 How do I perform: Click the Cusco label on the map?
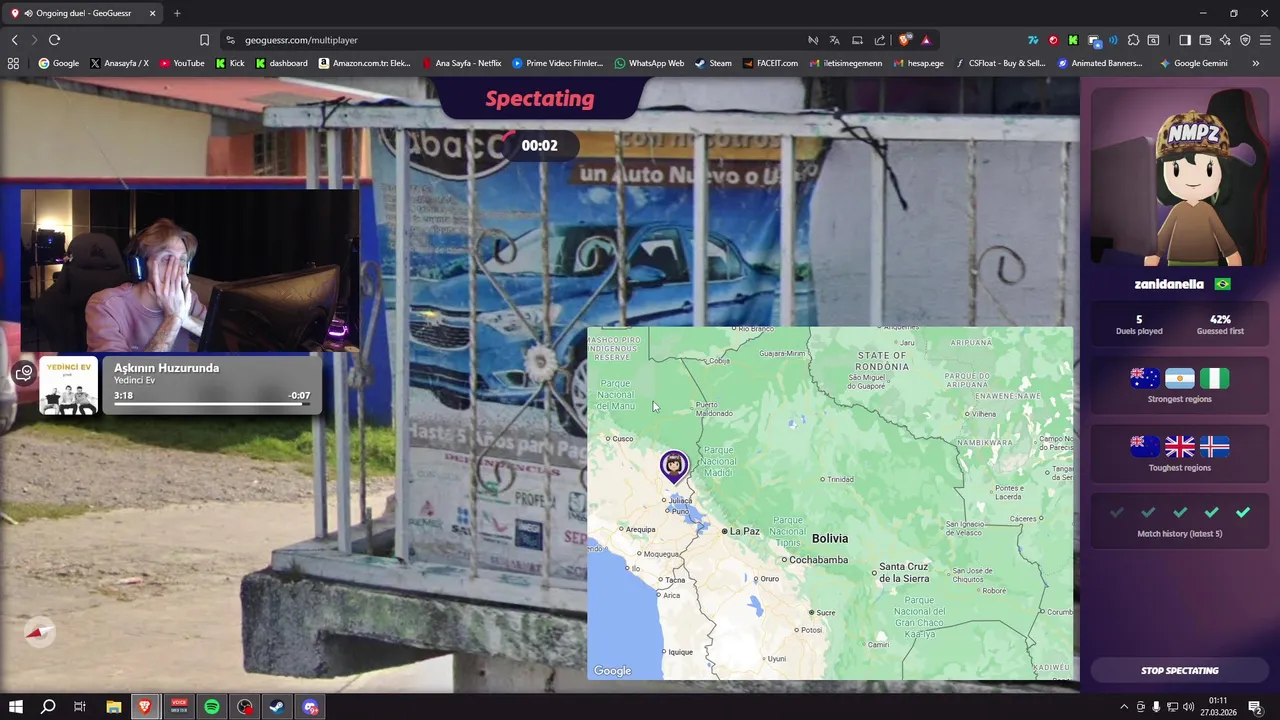pyautogui.click(x=622, y=438)
